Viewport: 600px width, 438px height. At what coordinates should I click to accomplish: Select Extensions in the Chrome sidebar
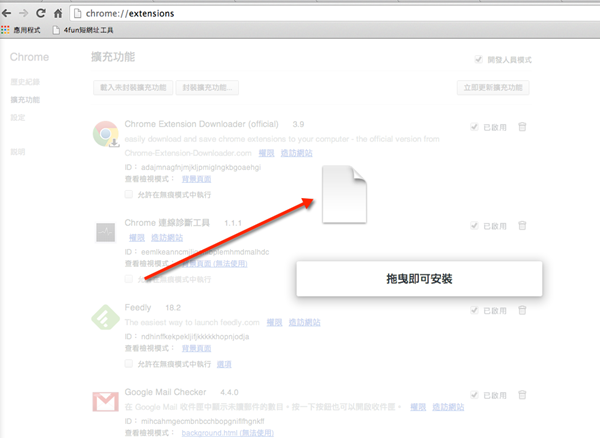pyautogui.click(x=25, y=100)
